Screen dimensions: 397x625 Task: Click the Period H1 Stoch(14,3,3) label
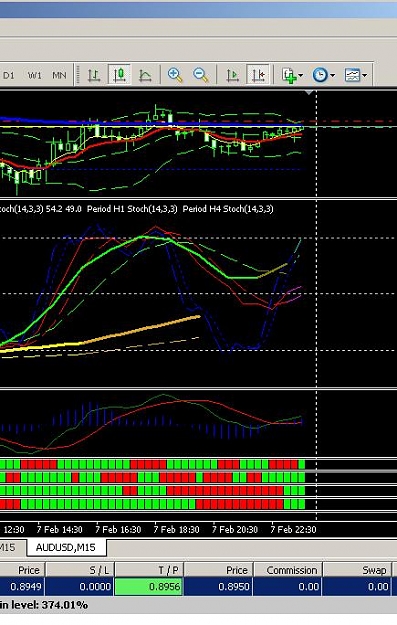coord(132,209)
